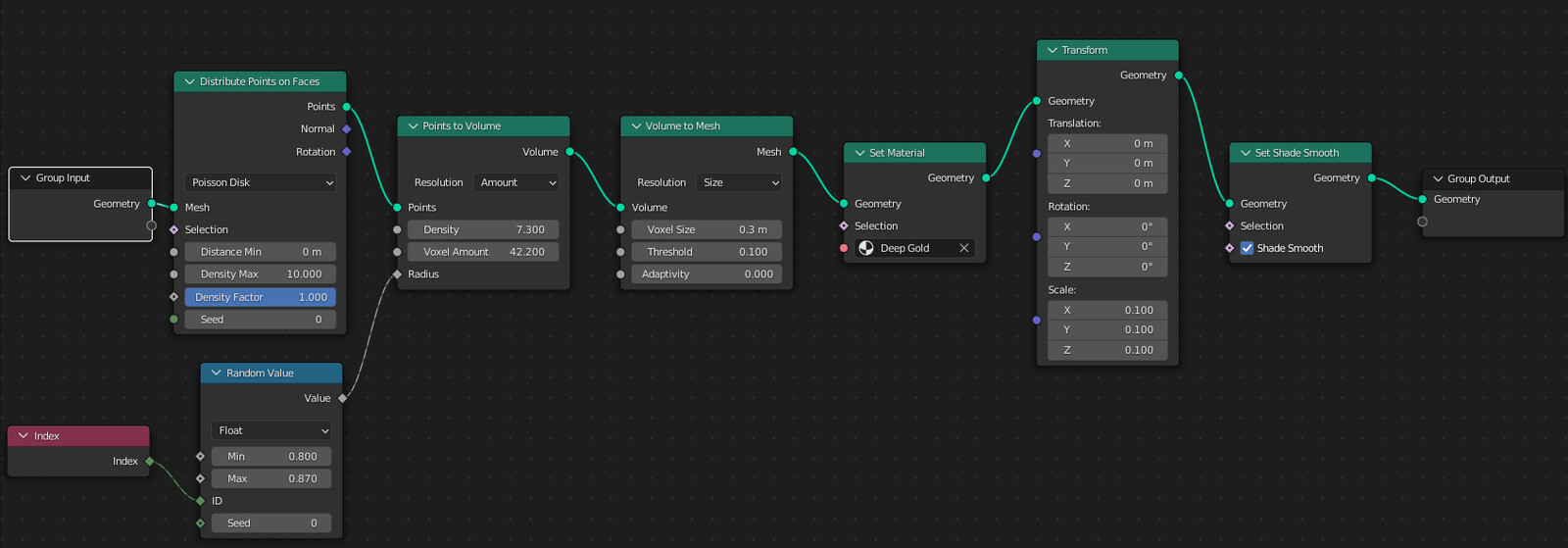The image size is (1568, 548).
Task: Click the Translation Z field
Action: [x=1107, y=183]
